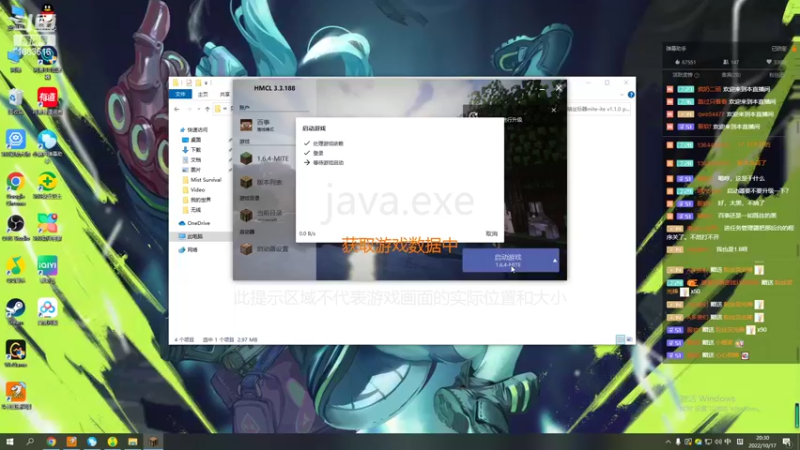800x450 pixels.
Task: Open the 共享 tab in File Explorer
Action: [224, 94]
